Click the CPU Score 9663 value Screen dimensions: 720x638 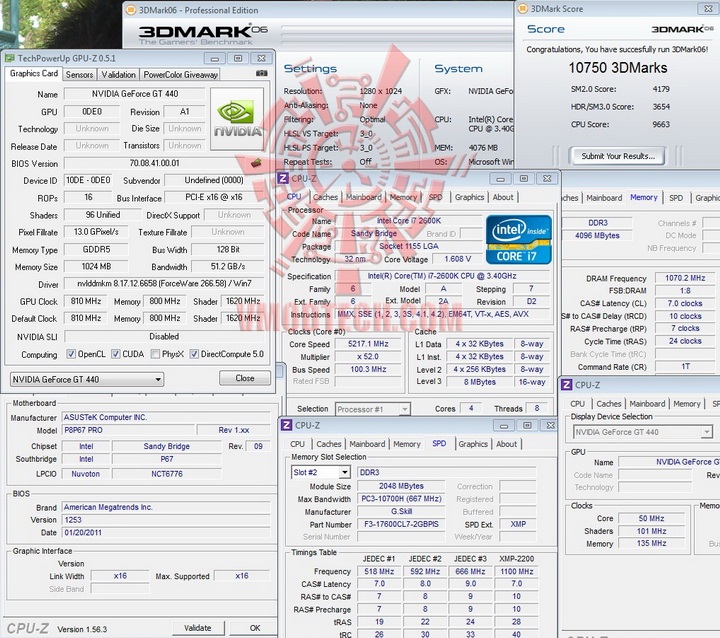tap(661, 124)
